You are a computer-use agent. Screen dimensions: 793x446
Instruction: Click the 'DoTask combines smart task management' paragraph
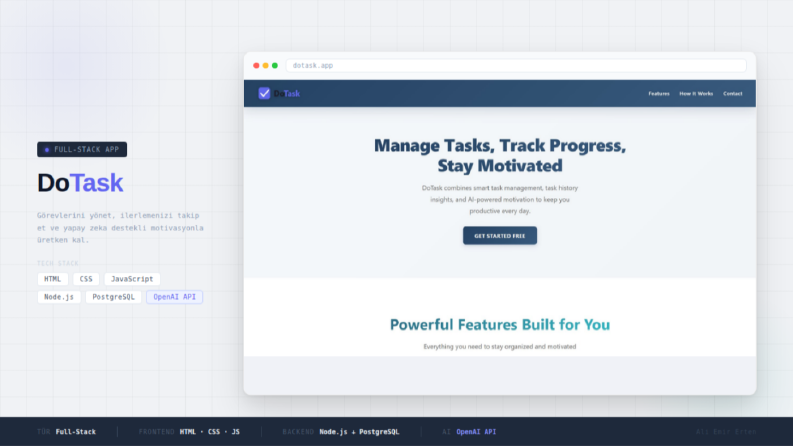pos(500,199)
